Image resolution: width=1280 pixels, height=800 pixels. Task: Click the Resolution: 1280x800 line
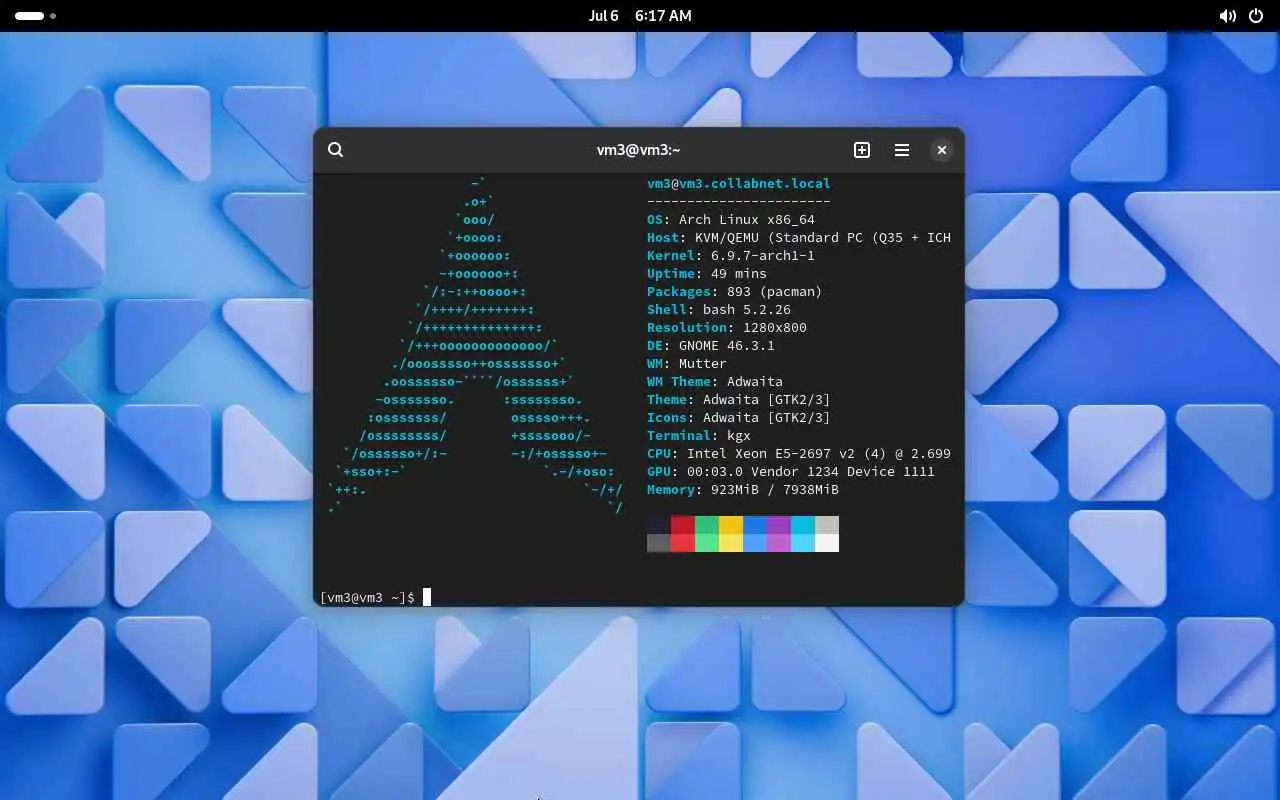pyautogui.click(x=727, y=327)
